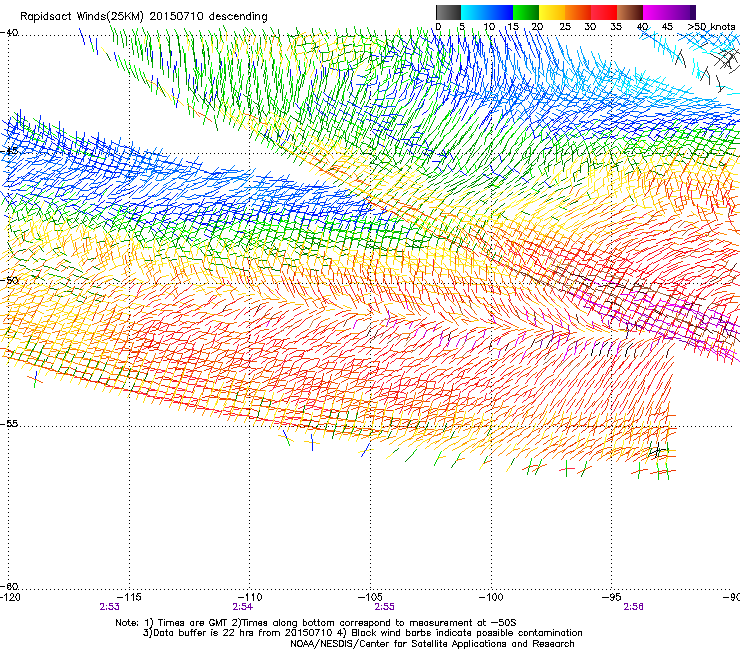Click the '-105' longitude axis label
The image size is (740, 650).
(370, 597)
